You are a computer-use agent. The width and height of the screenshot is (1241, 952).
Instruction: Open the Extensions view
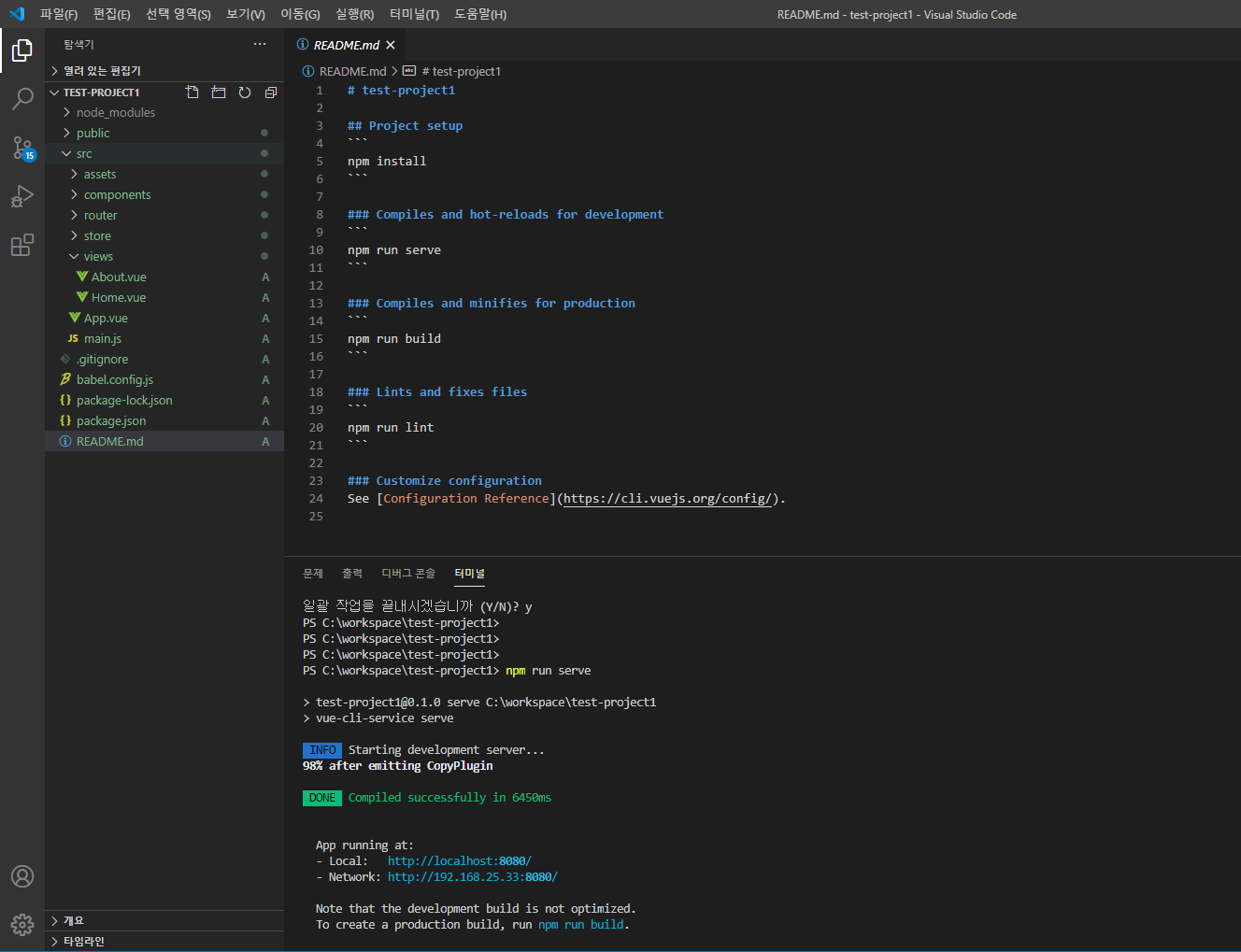(22, 245)
